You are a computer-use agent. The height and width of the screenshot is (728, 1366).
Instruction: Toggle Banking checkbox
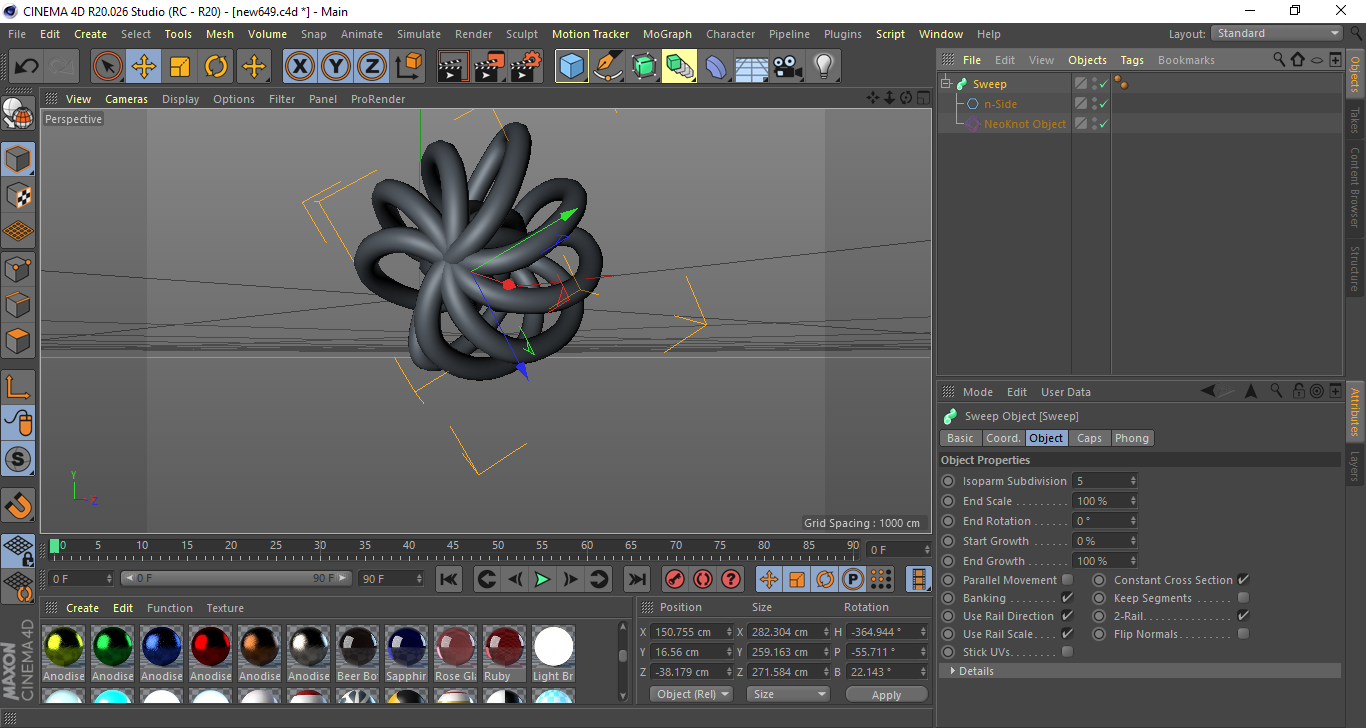[1067, 598]
